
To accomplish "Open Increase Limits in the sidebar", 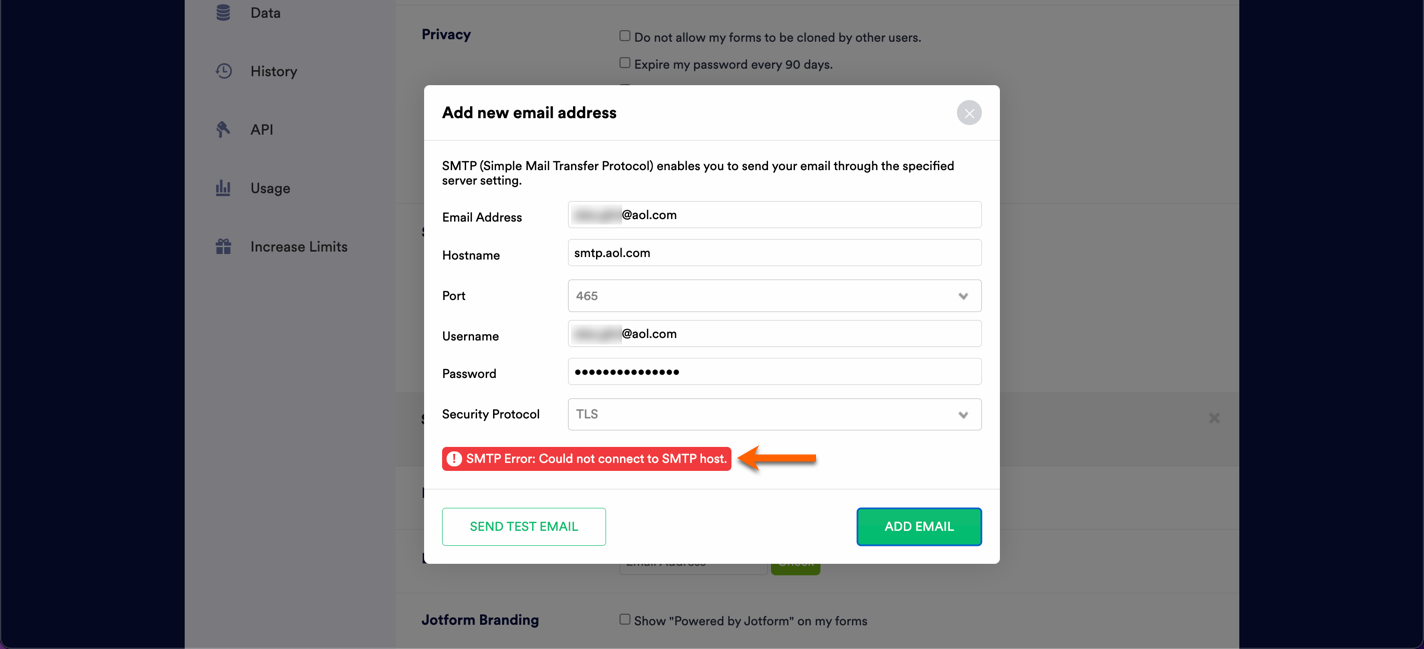I will click(x=298, y=246).
